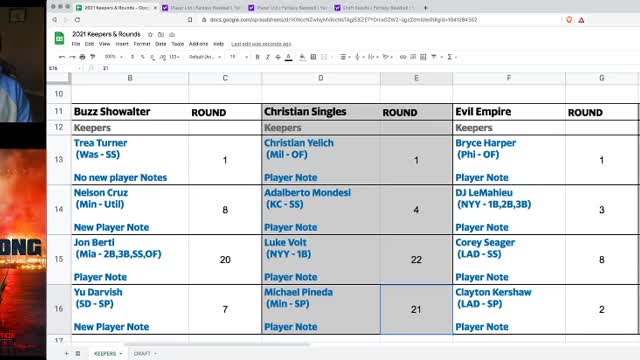
Task: Click the insert comment icon
Action: 413,57
